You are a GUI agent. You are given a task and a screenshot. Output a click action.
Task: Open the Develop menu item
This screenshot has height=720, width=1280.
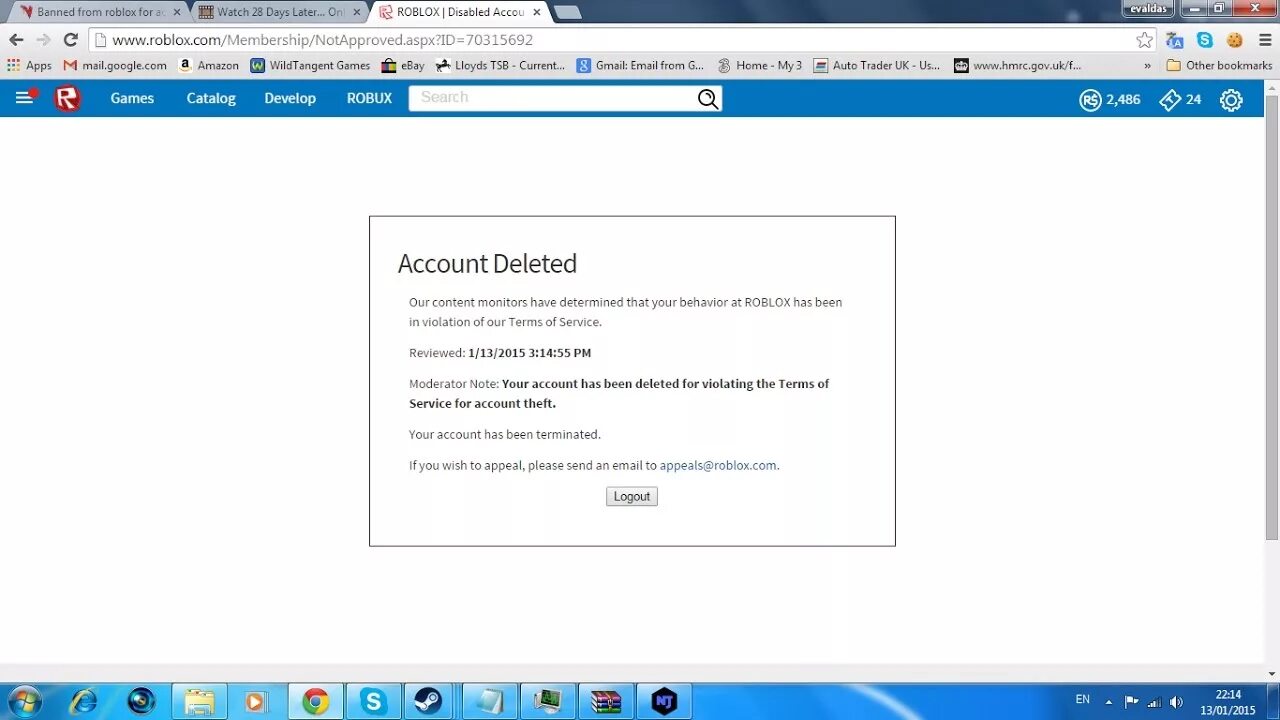point(290,98)
